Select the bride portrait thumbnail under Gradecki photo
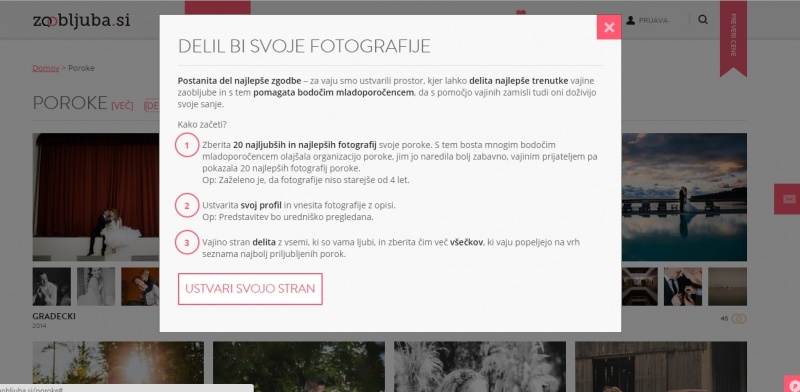Image resolution: width=800 pixels, height=392 pixels. coord(96,286)
